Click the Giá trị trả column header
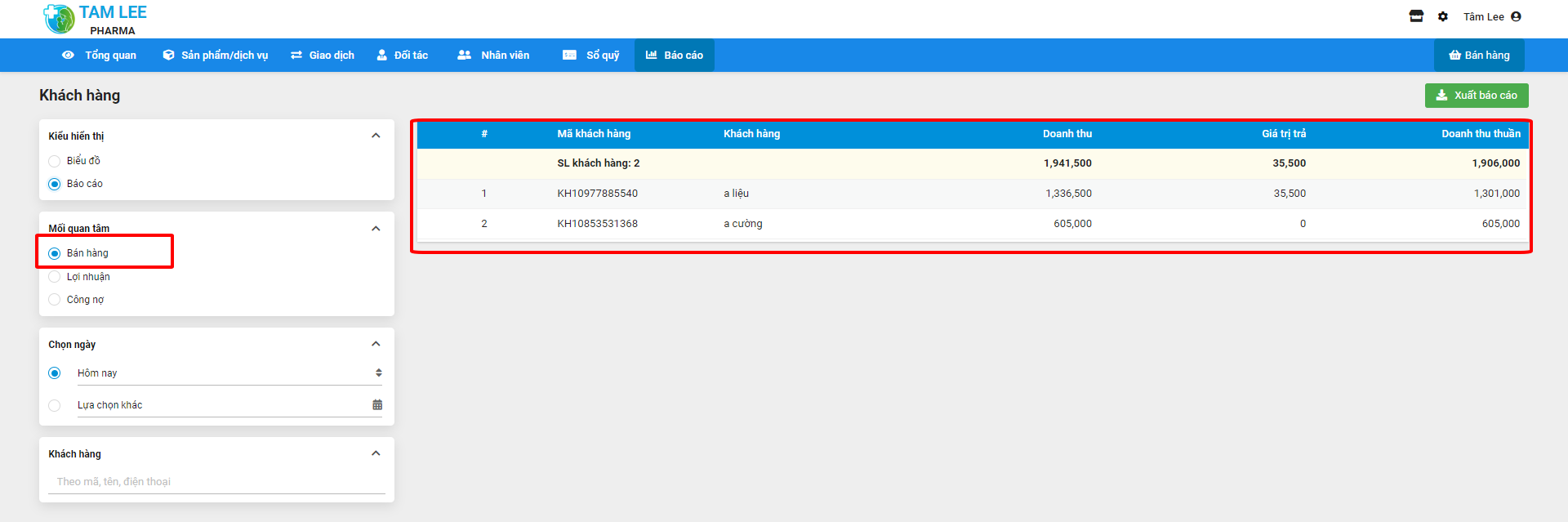Image resolution: width=1568 pixels, height=522 pixels. 1284,133
